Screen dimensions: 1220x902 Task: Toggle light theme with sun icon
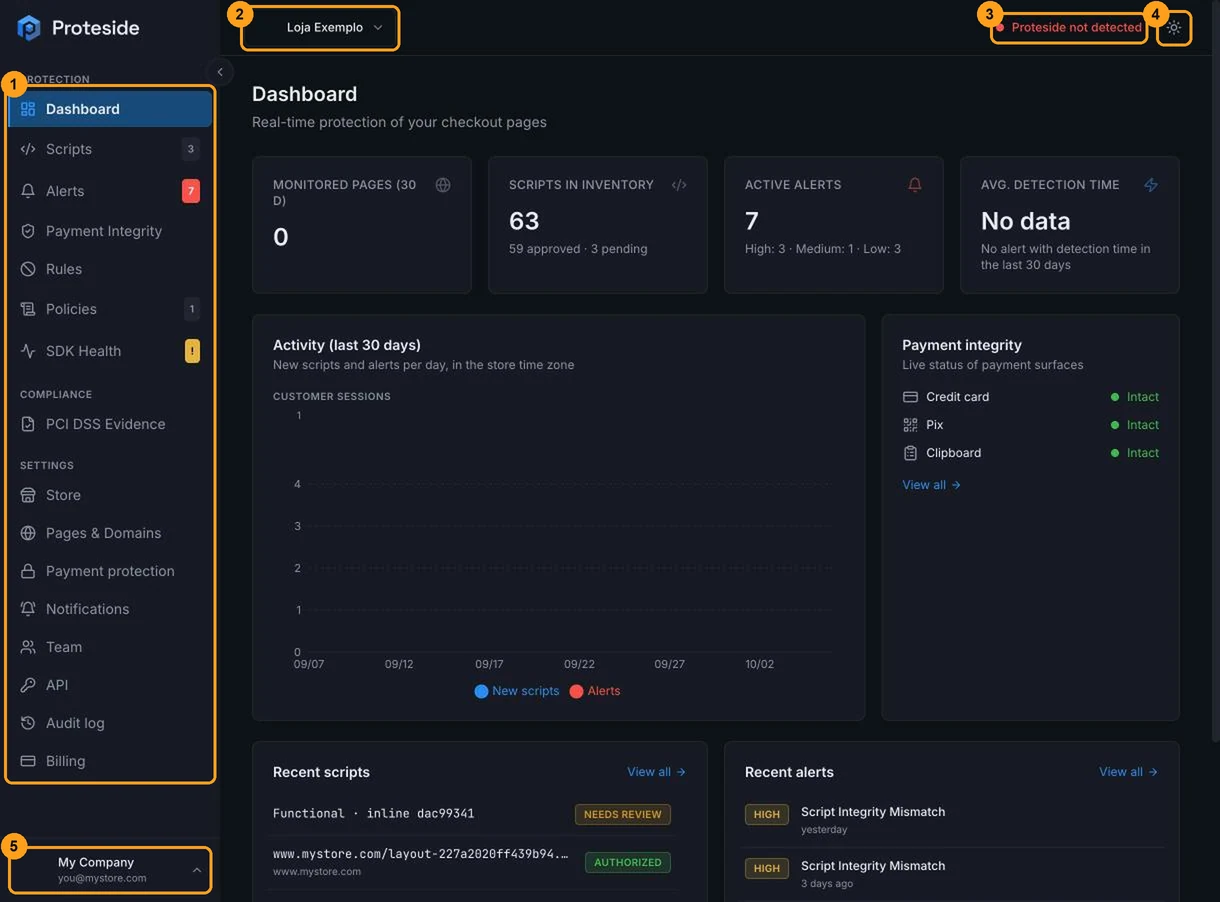coord(1174,28)
